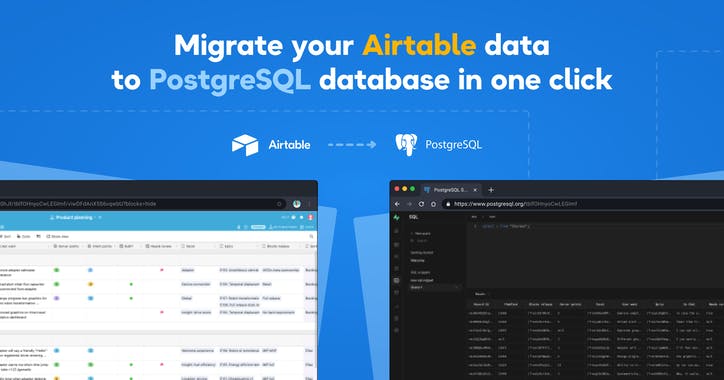Click the home icon in PostgreSQL browser
The image size is (724, 380).
(x=433, y=204)
